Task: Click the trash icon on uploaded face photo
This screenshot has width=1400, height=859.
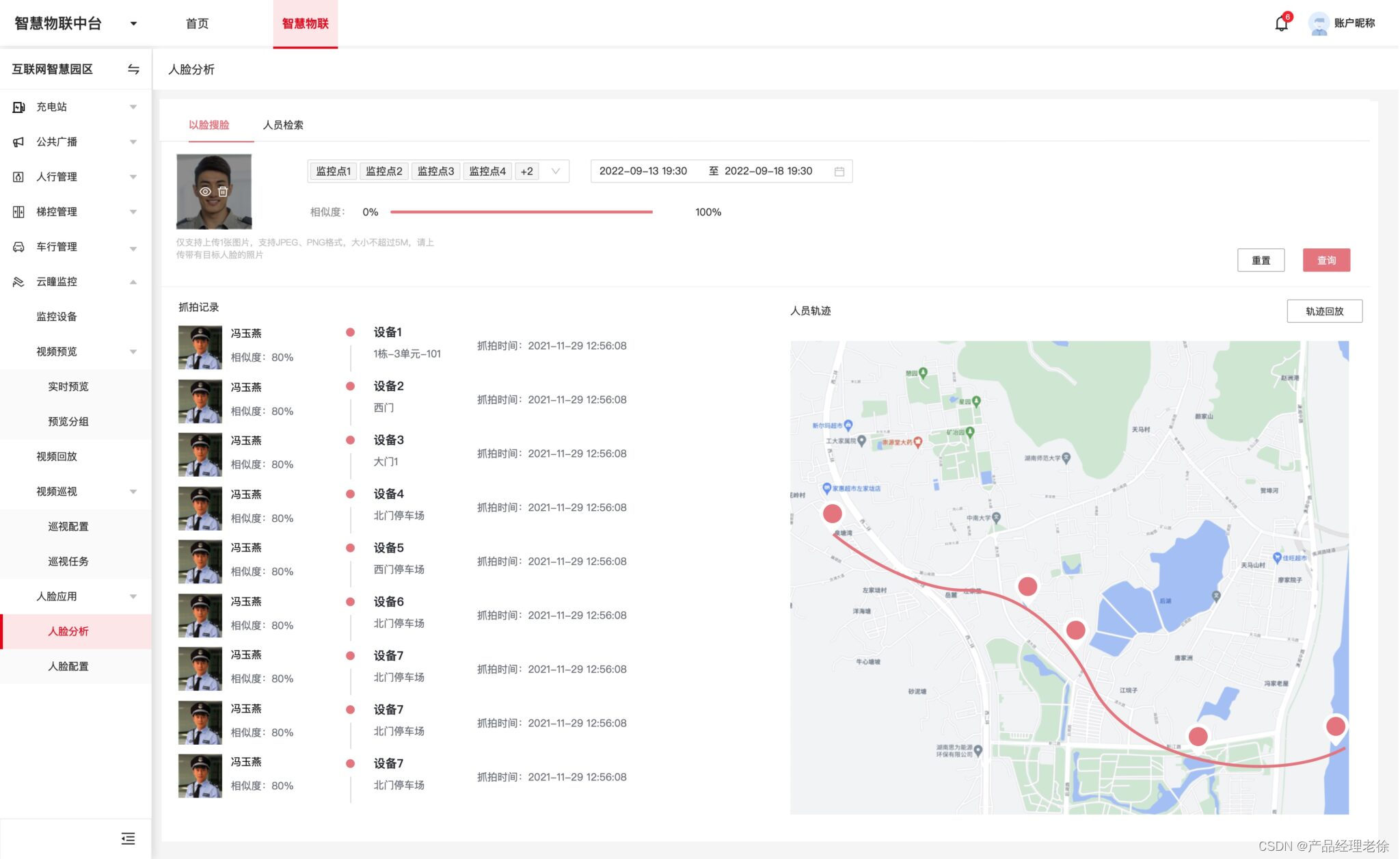Action: click(x=223, y=191)
